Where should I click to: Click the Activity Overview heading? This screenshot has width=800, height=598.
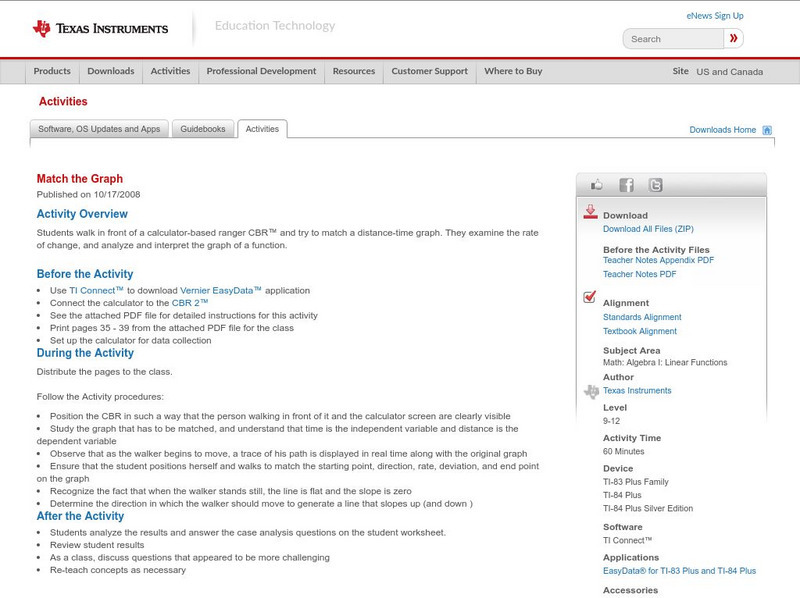pos(82,214)
